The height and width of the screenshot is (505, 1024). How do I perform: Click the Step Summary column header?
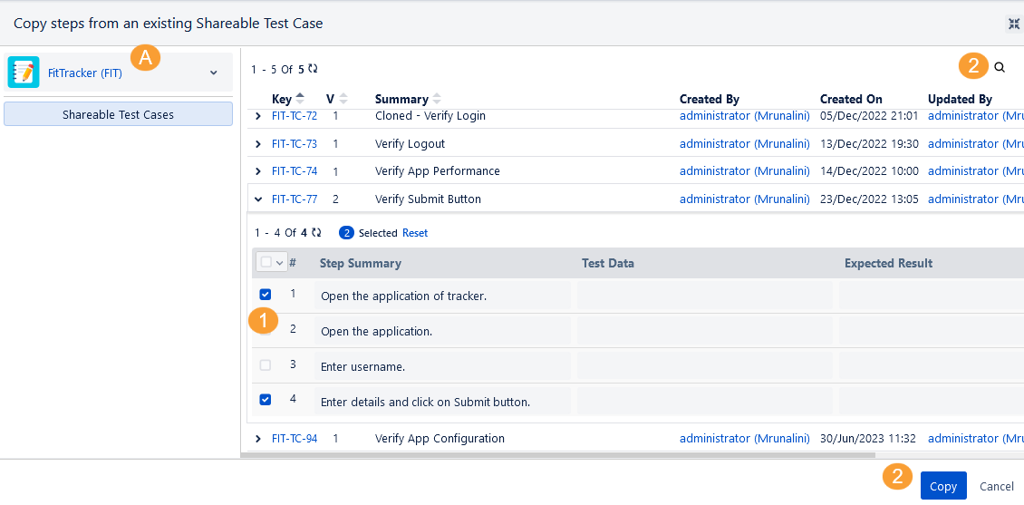coord(360,263)
